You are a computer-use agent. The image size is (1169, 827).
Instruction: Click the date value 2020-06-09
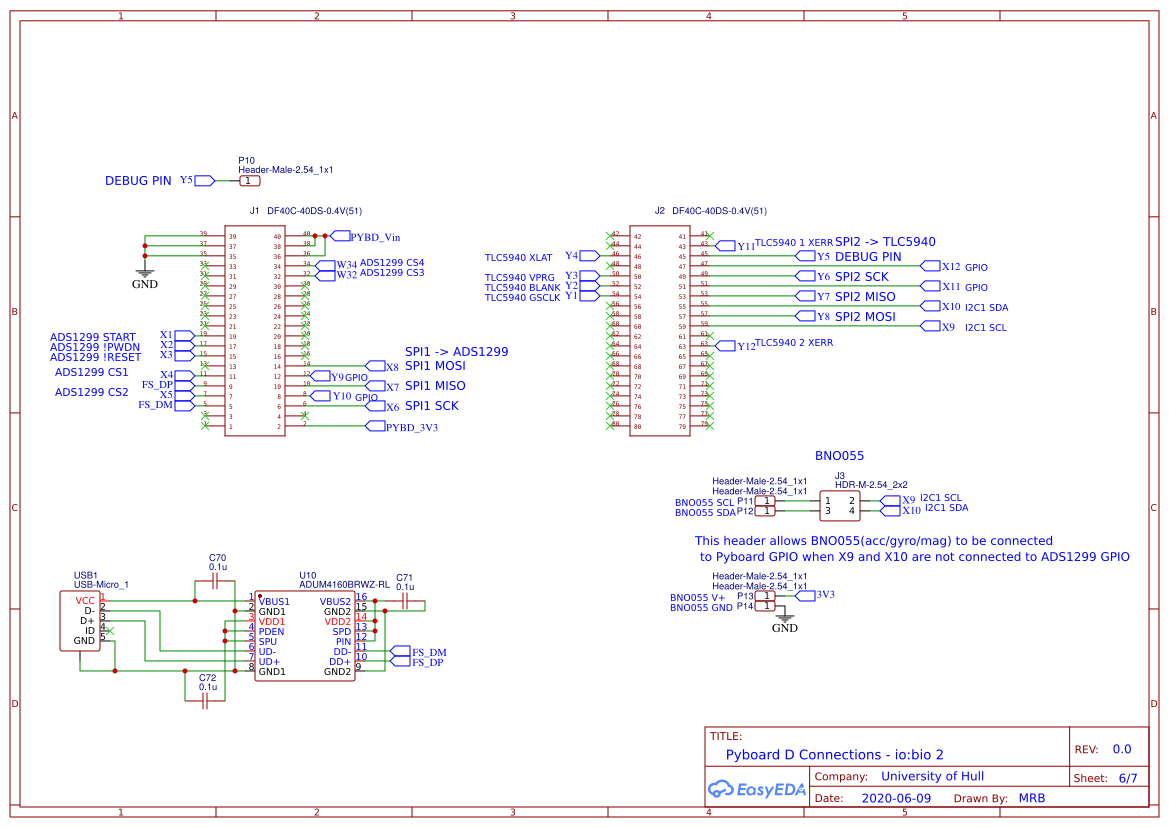point(895,799)
